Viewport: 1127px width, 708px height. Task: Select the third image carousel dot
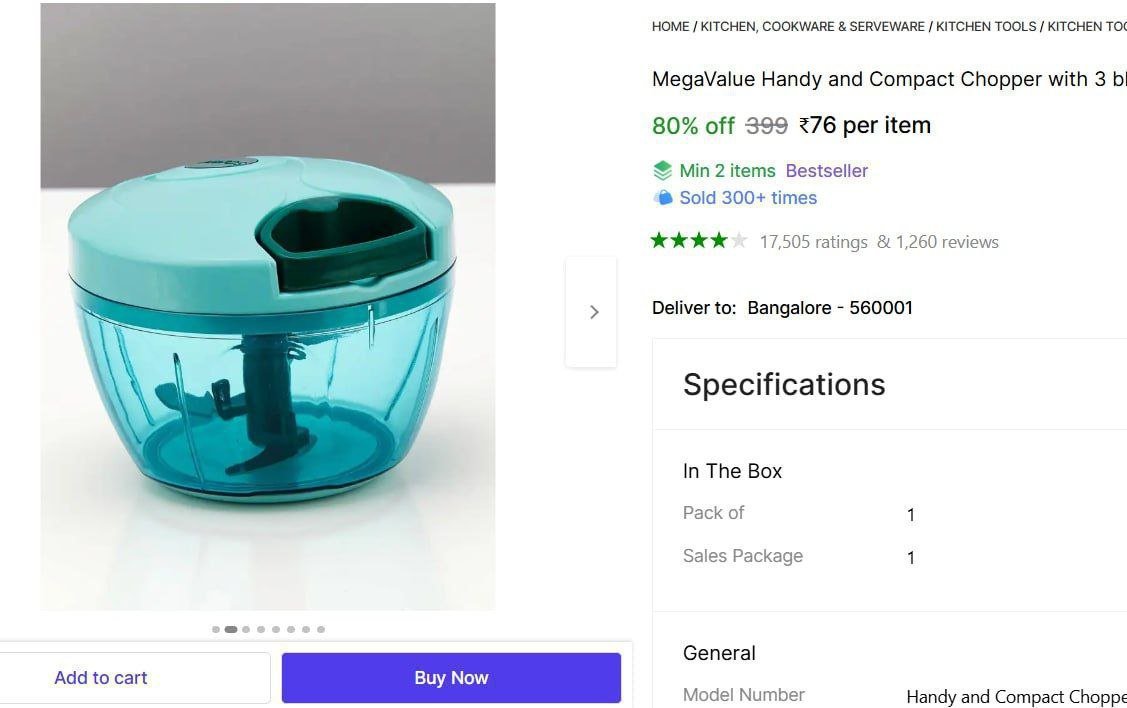(246, 630)
